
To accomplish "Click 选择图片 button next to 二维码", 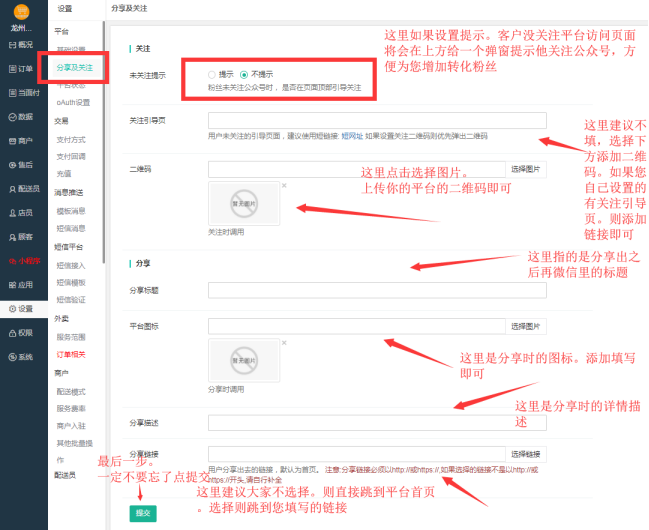I will coord(526,169).
